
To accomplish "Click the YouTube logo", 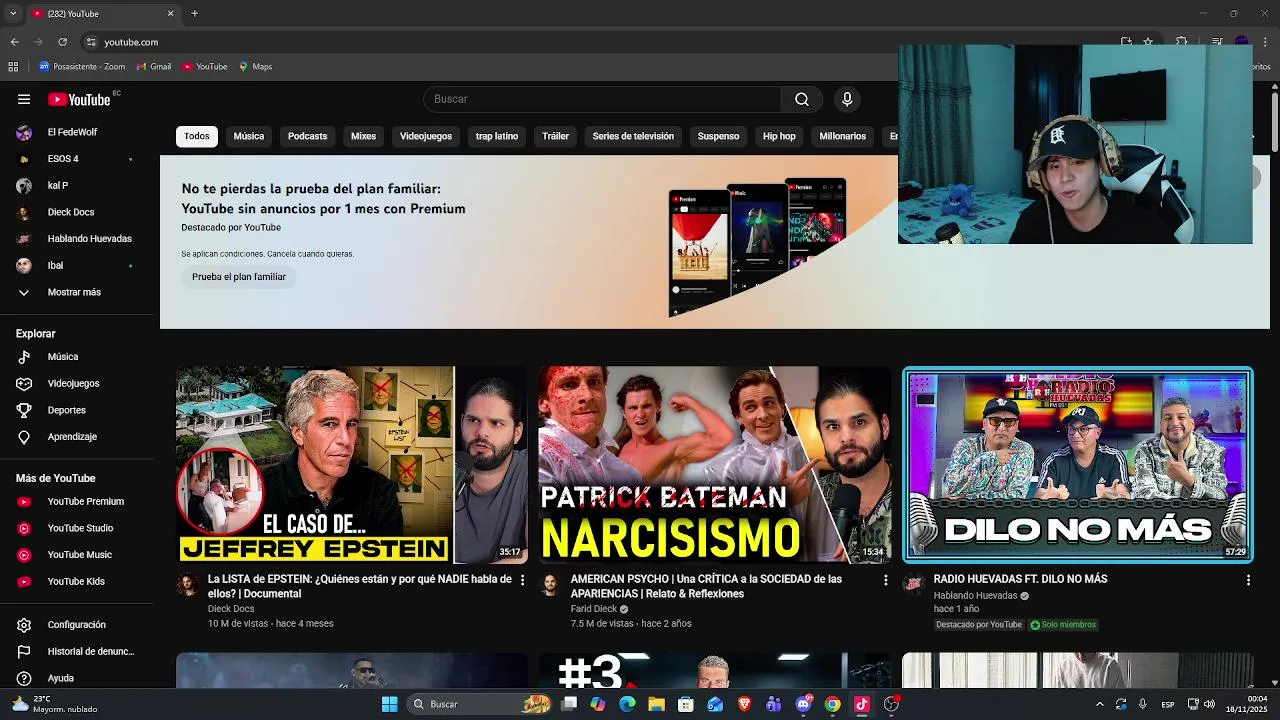I will pyautogui.click(x=79, y=99).
